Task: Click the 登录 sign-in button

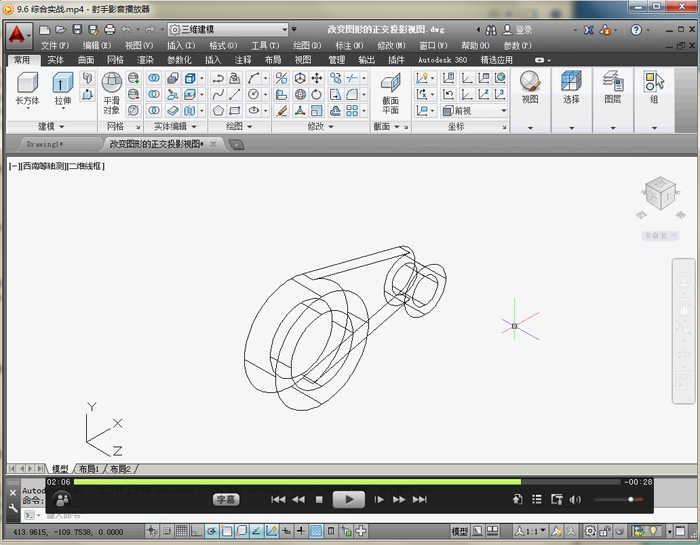Action: click(517, 30)
